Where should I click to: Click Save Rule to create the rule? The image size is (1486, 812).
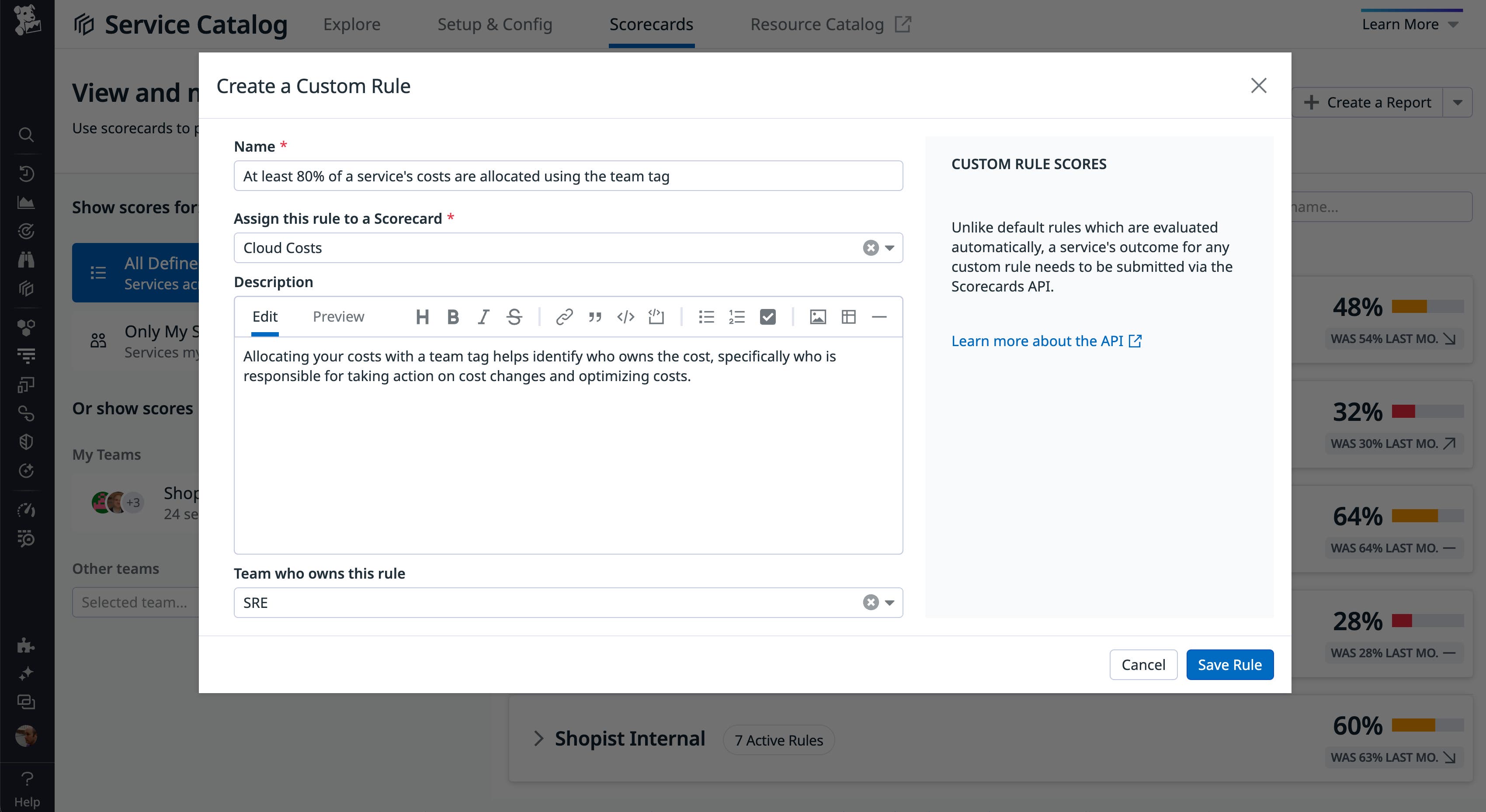click(x=1230, y=664)
